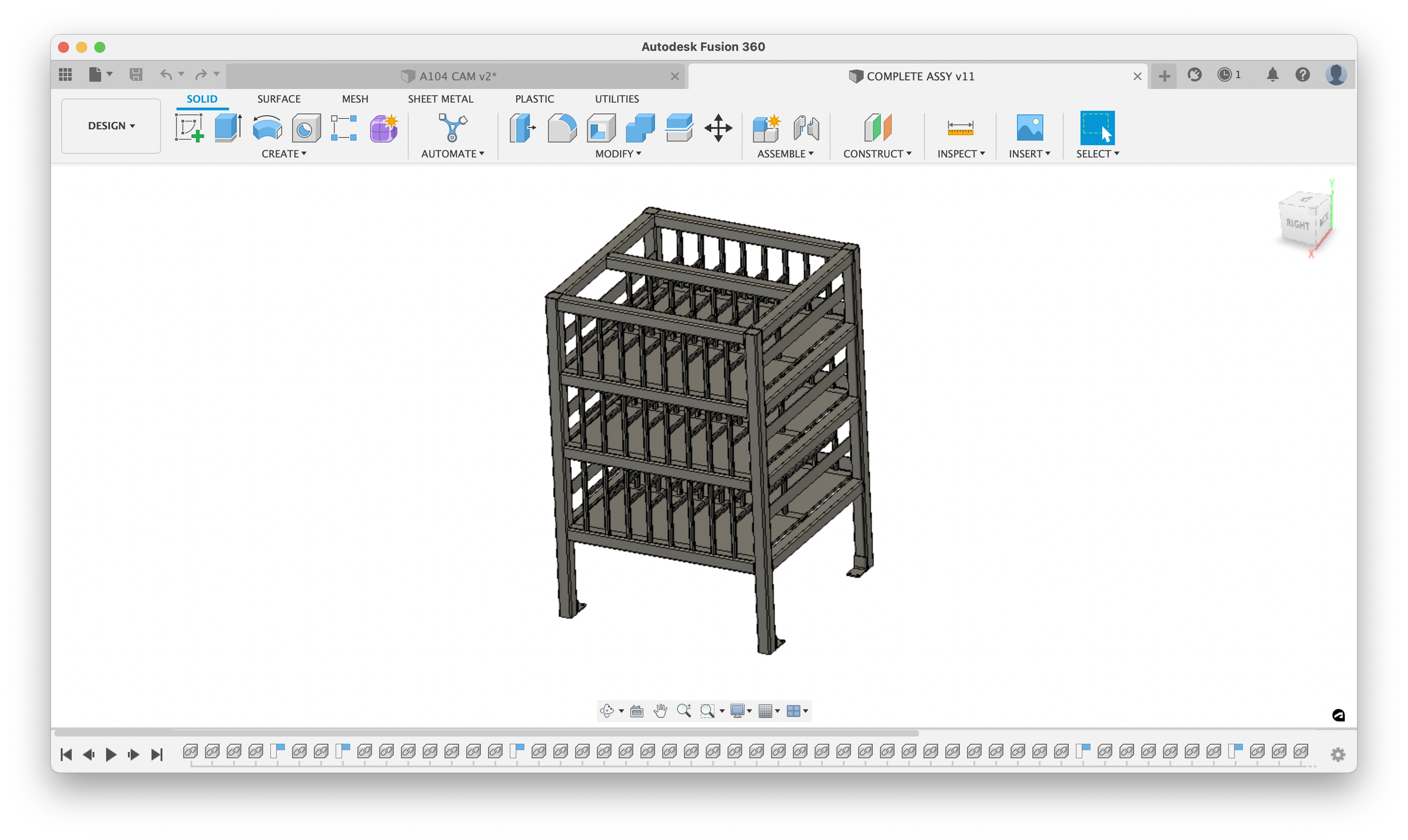Click the Measure ruler icon
The height and width of the screenshot is (840, 1408).
coord(960,127)
